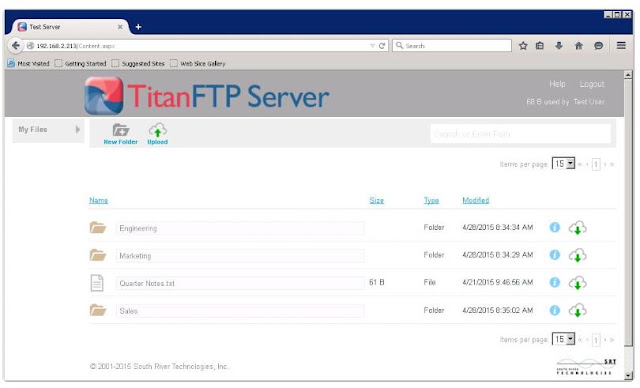Click the TitanFTP Server logo
Screen dimensions: 640x388
(x=207, y=96)
